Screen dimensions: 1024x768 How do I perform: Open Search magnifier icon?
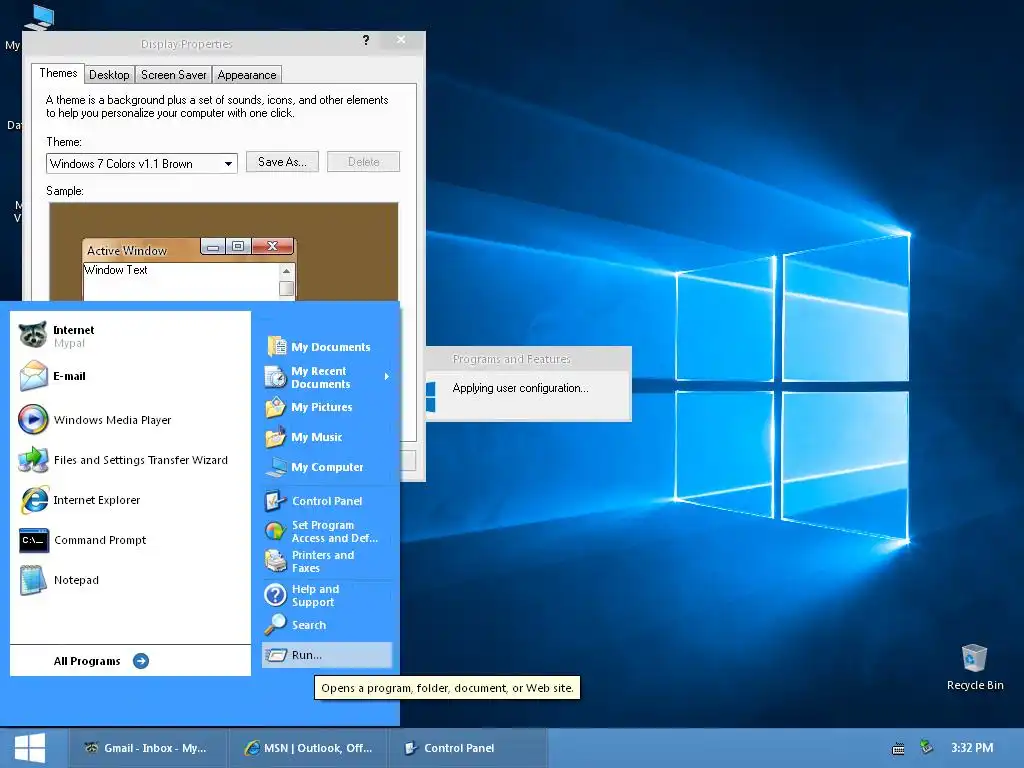pos(276,624)
